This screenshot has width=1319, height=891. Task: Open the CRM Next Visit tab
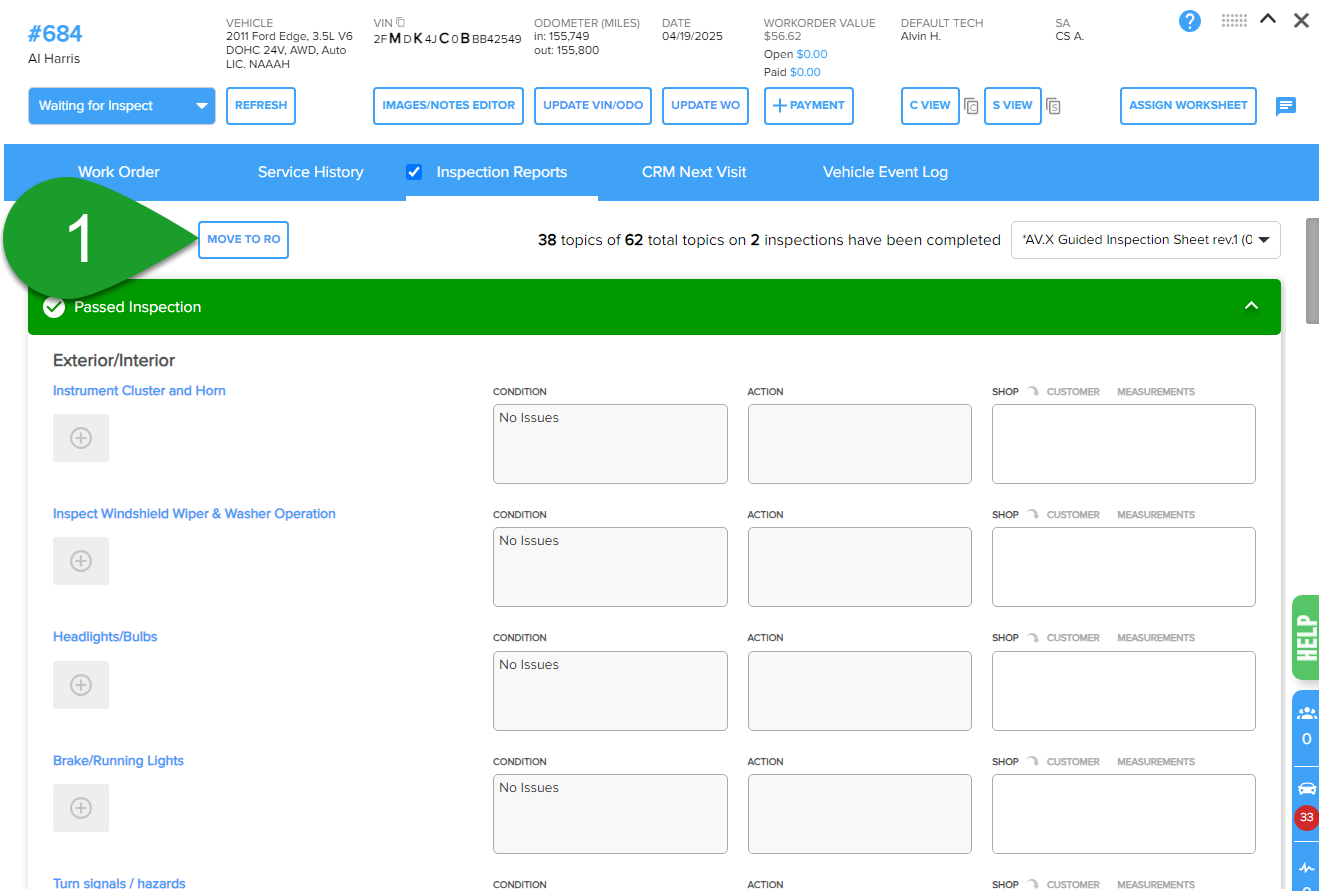pos(694,172)
